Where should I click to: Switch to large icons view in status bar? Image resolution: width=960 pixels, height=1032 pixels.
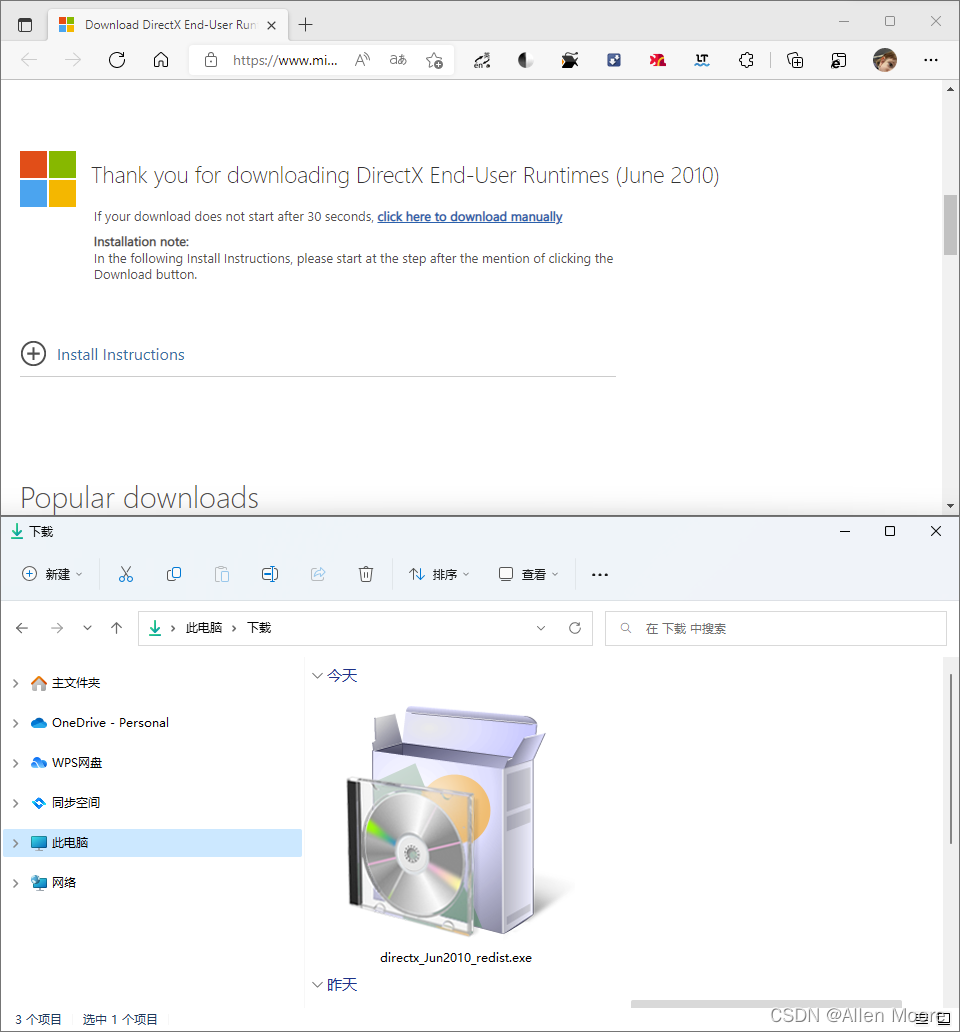(944, 1019)
